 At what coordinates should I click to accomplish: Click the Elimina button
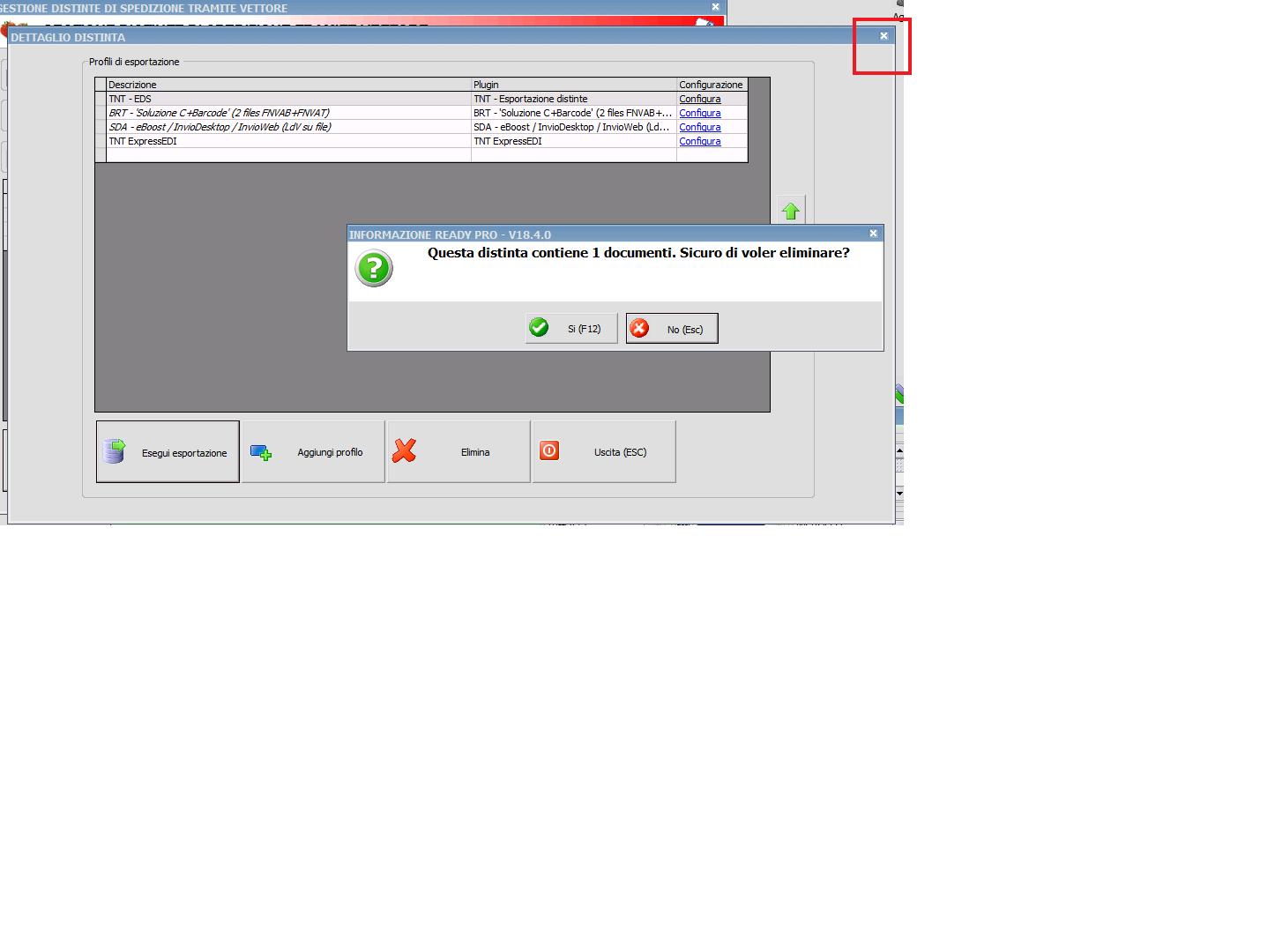point(459,451)
